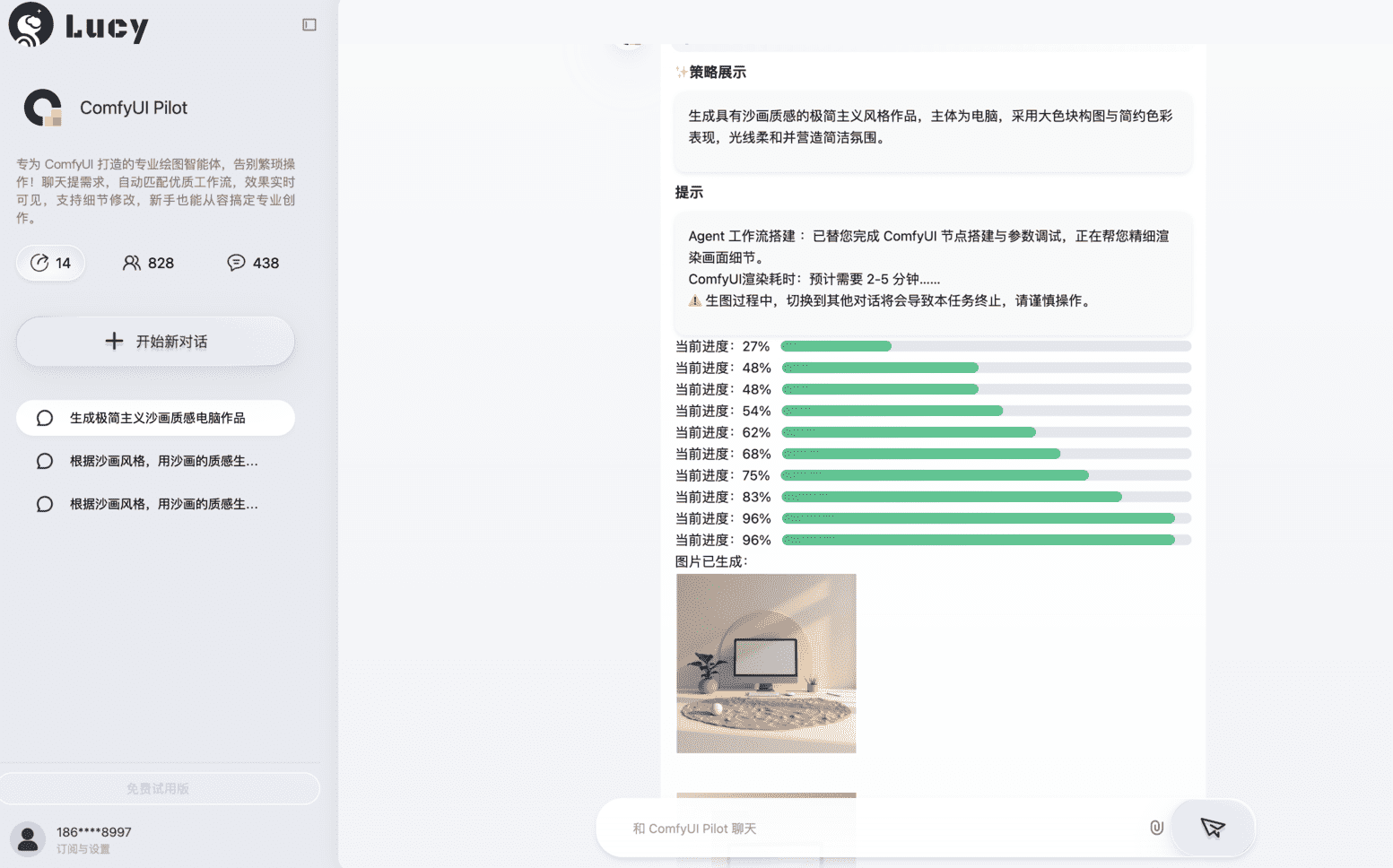This screenshot has height=868, width=1393.
Task: Click the user profile avatar icon
Action: coord(28,839)
